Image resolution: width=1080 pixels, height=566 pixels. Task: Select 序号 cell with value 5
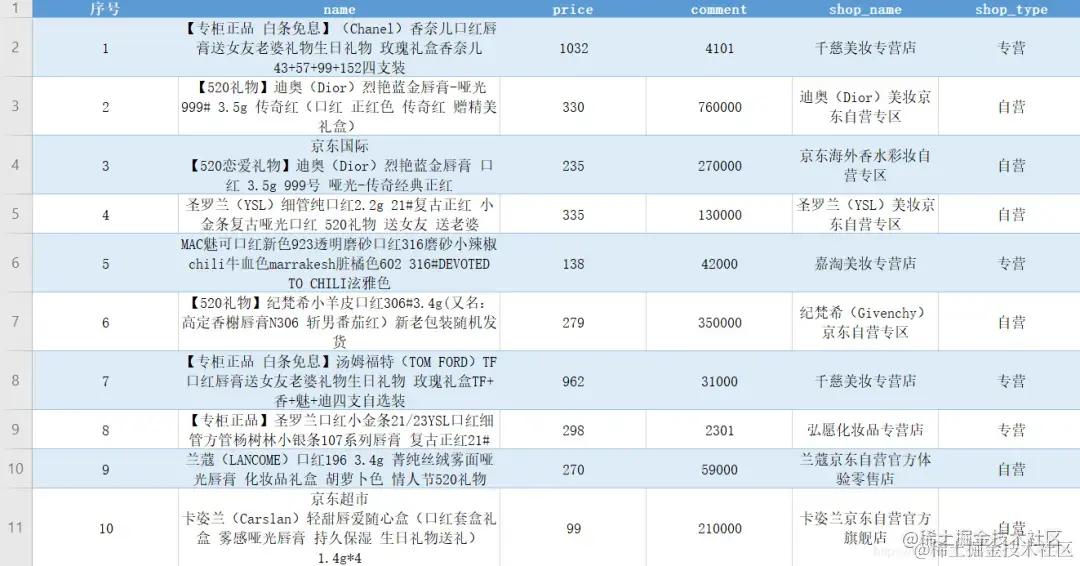coord(105,263)
